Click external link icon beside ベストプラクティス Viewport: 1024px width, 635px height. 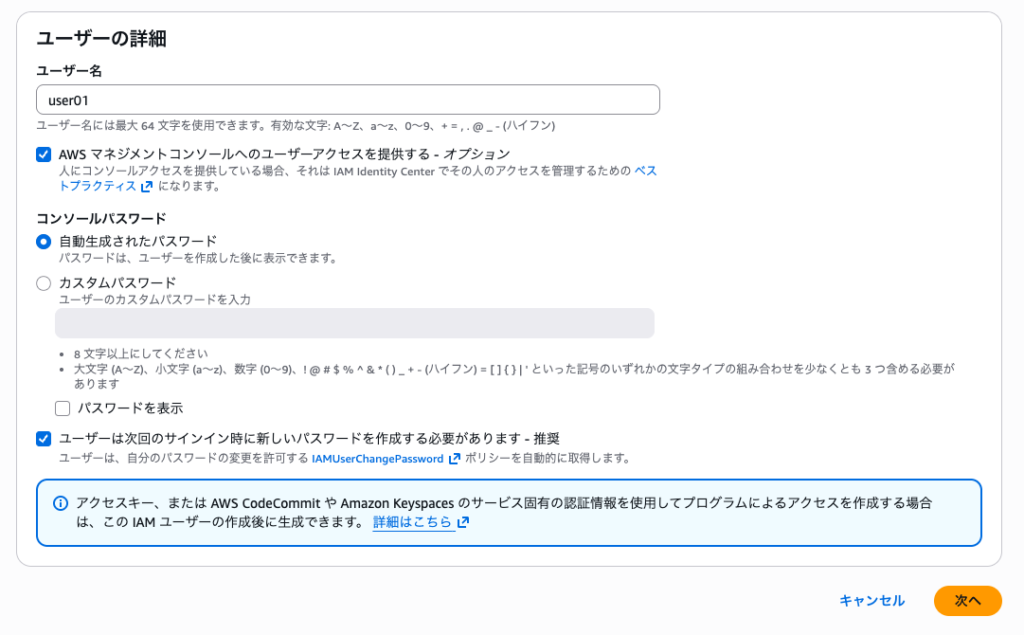[146, 186]
